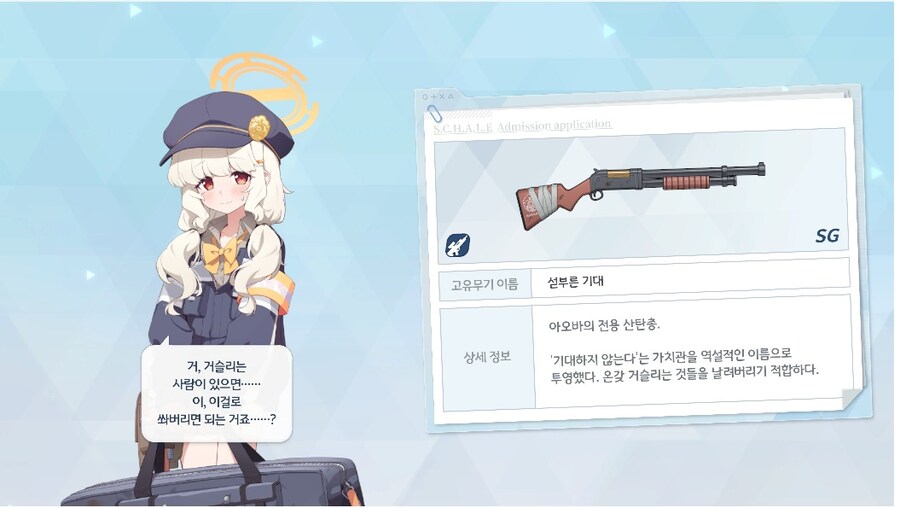The height and width of the screenshot is (508, 900).
Task: Click the gold badge on the cap
Action: (259, 129)
